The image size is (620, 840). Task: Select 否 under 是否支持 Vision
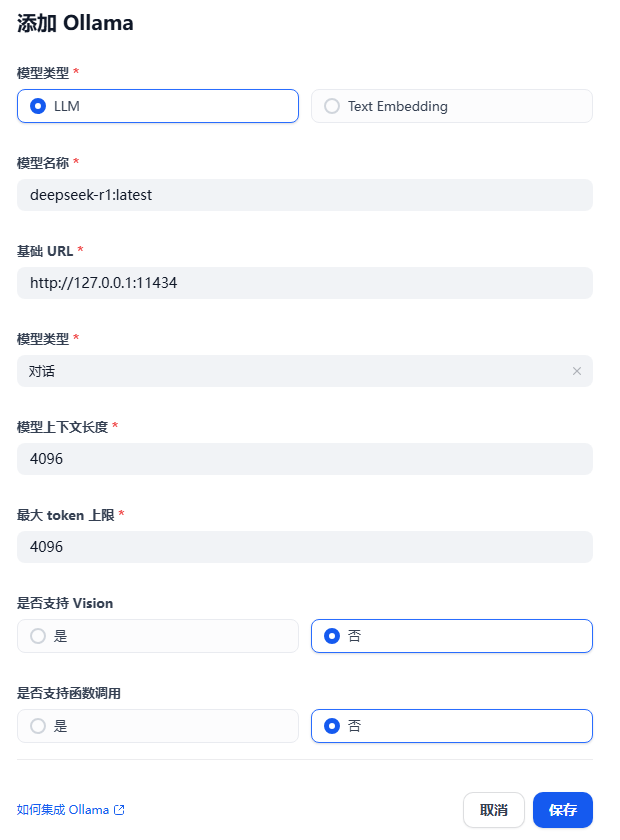click(x=451, y=635)
